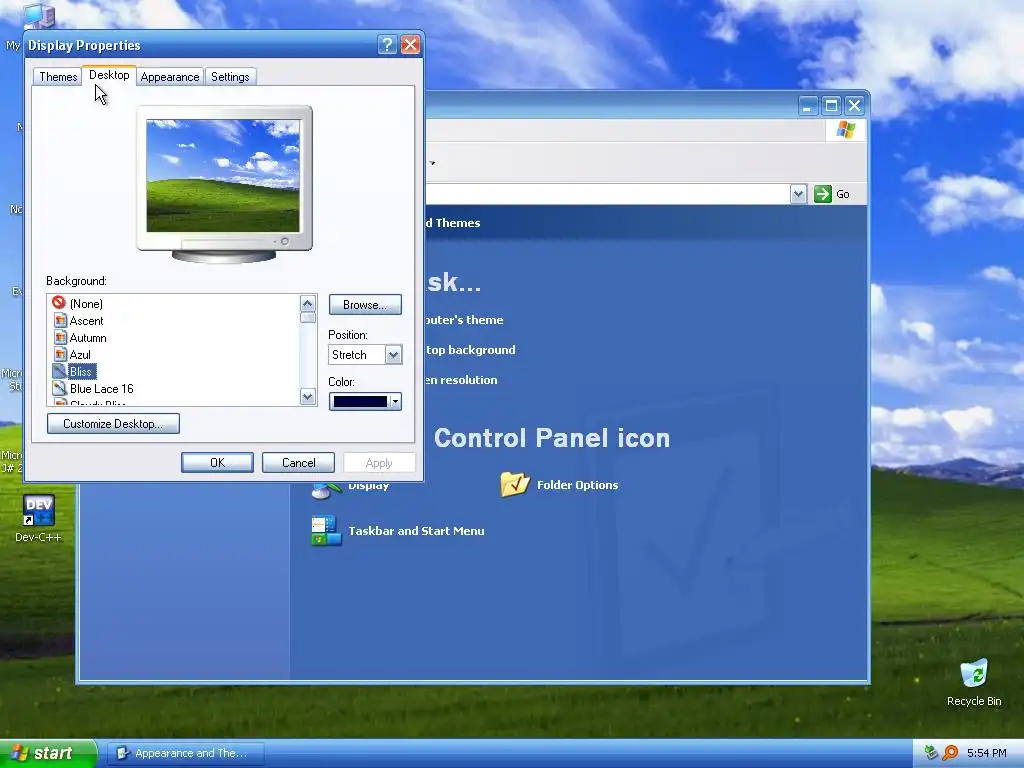Minimize the Control Panel window
This screenshot has height=768, width=1024.
(x=808, y=106)
